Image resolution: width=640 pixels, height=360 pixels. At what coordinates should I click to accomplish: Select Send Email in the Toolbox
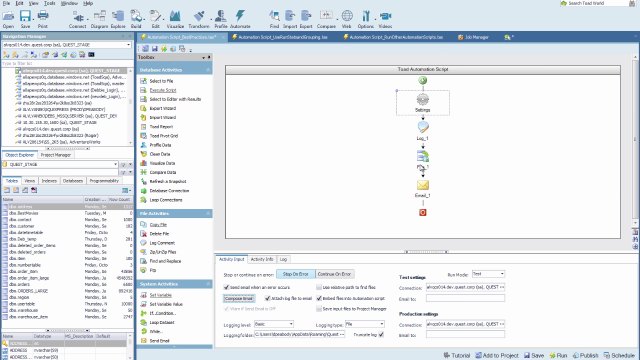(x=160, y=341)
